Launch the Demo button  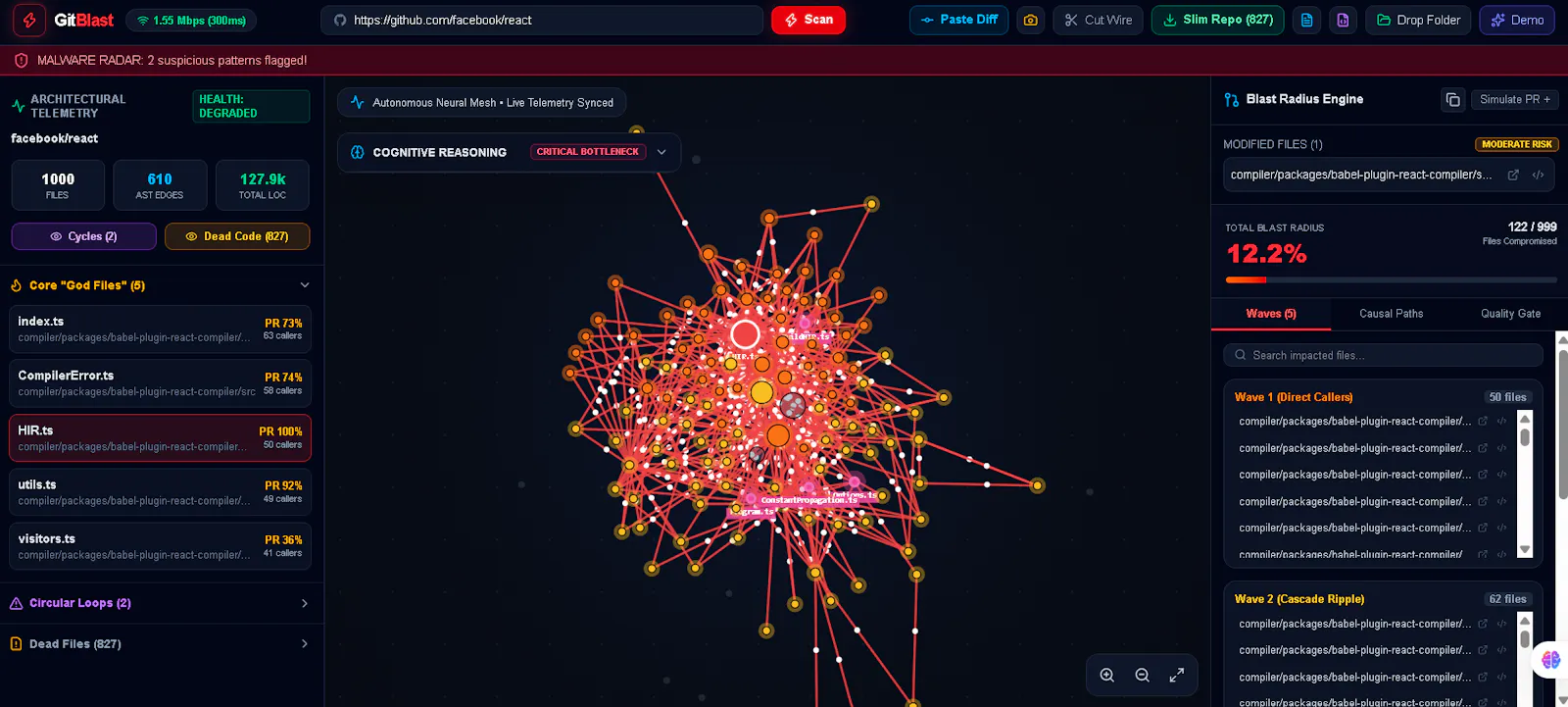point(1517,20)
